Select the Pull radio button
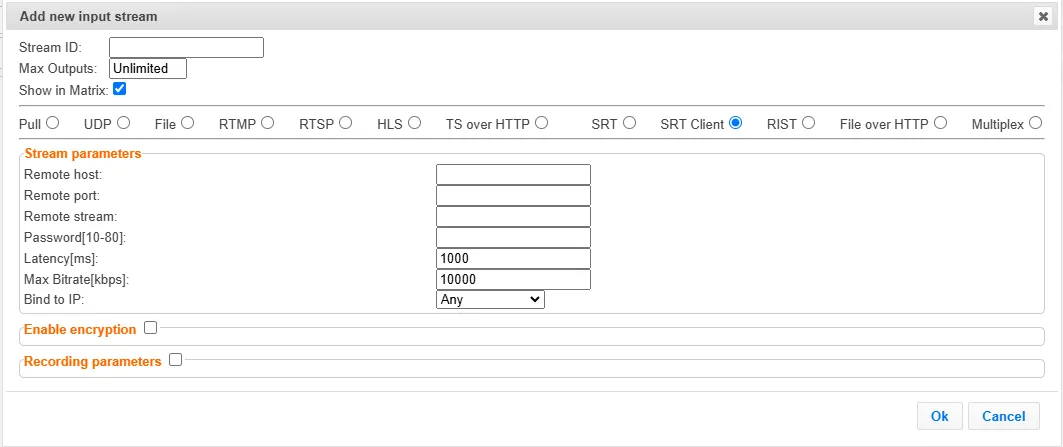This screenshot has height=447, width=1063. click(52, 123)
